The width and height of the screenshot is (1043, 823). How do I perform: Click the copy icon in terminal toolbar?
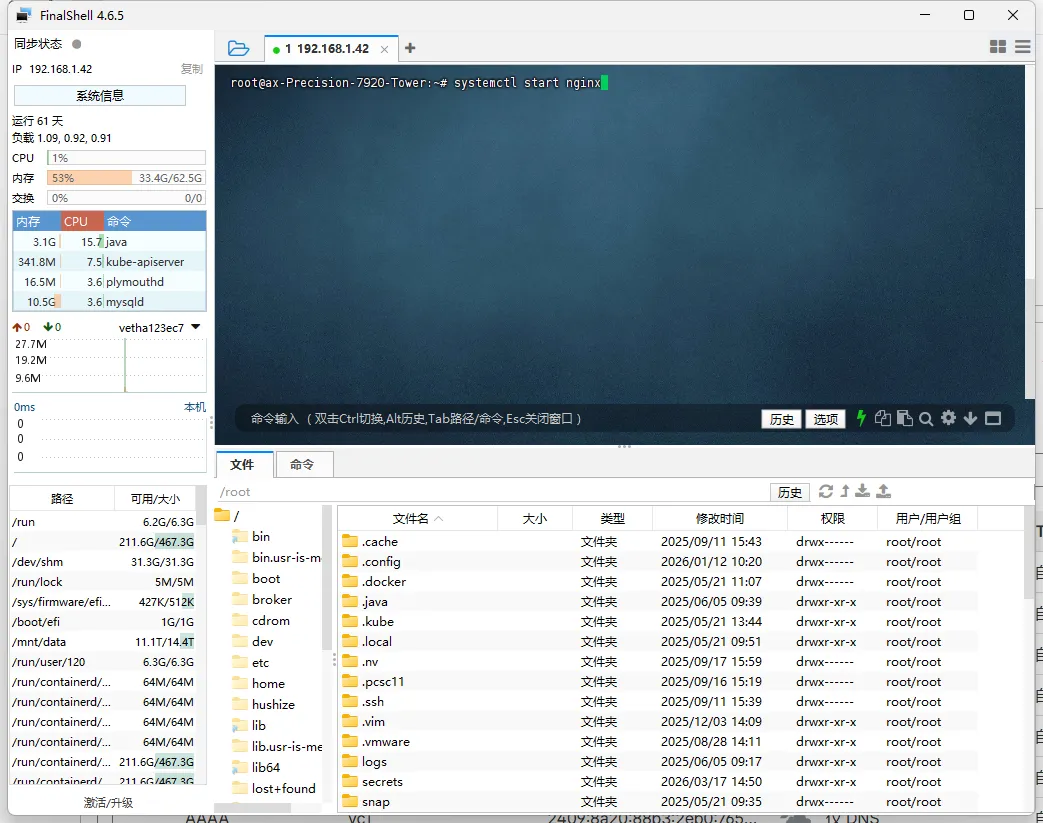[x=883, y=418]
